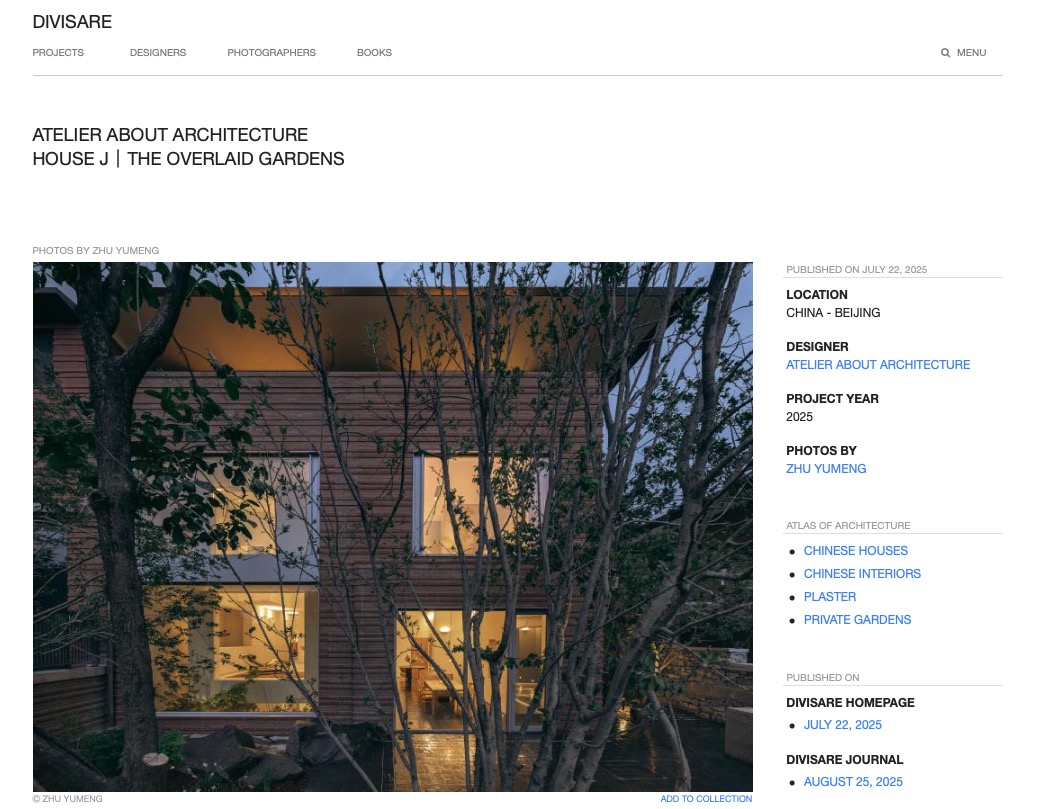Open designer link Atelier About Architecture
Image resolution: width=1053 pixels, height=809 pixels.
pos(878,365)
